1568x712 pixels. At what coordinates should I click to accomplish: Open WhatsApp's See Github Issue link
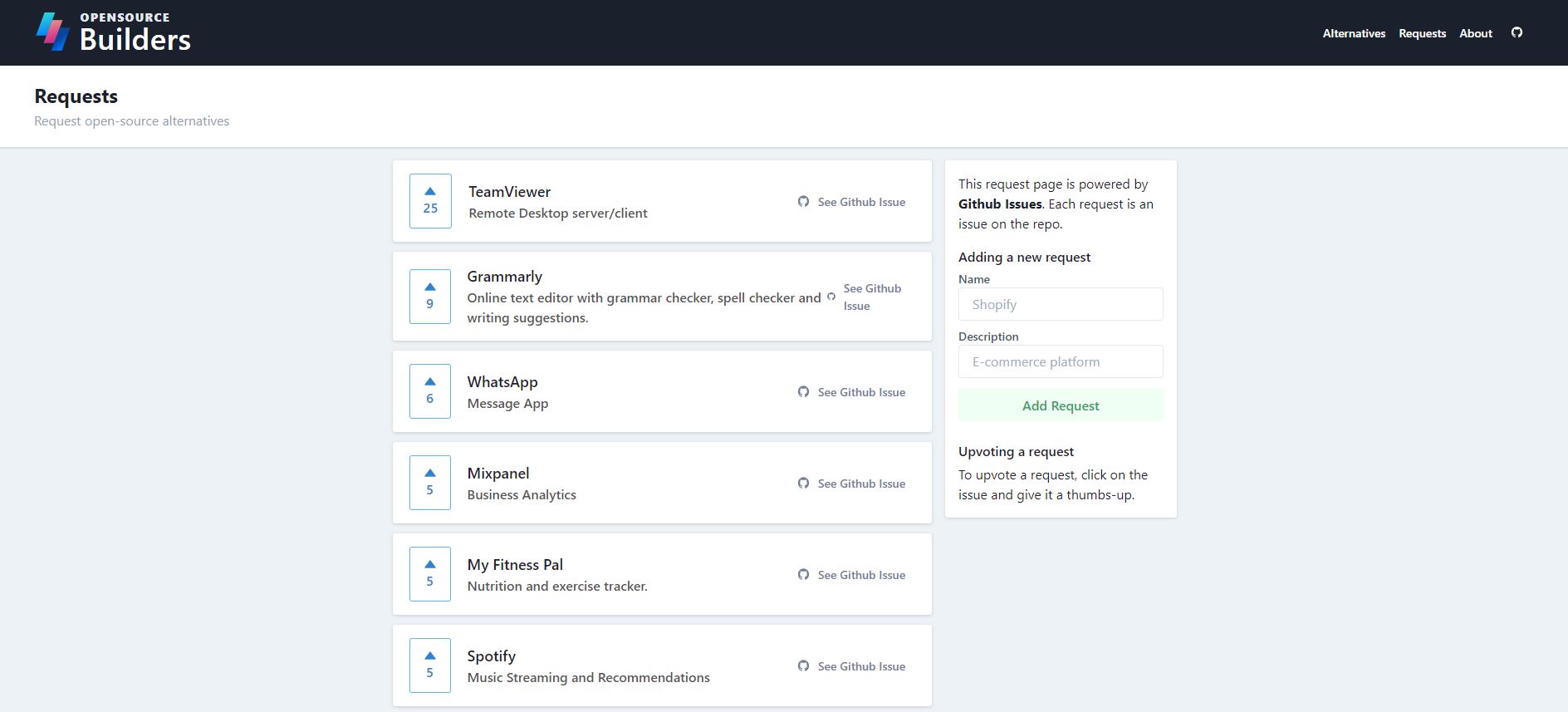click(x=861, y=392)
